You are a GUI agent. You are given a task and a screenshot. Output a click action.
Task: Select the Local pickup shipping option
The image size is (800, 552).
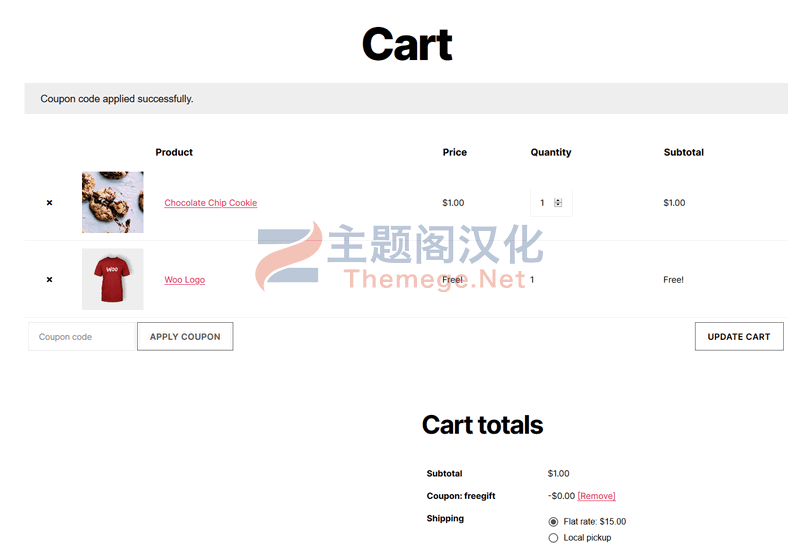click(x=553, y=538)
